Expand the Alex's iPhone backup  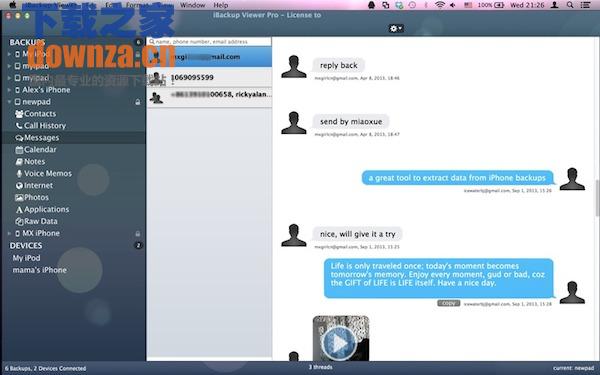[9, 90]
